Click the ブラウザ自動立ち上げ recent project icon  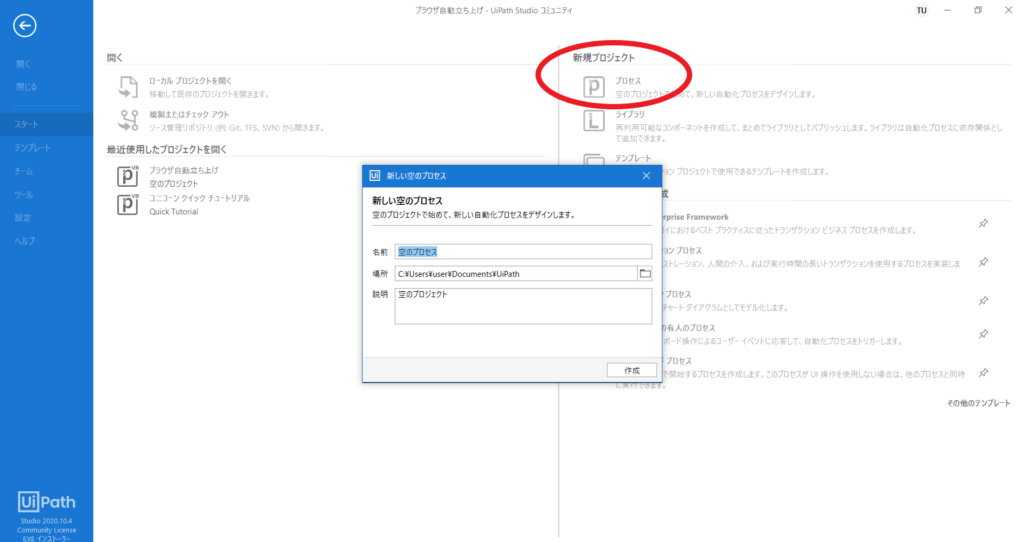128,176
